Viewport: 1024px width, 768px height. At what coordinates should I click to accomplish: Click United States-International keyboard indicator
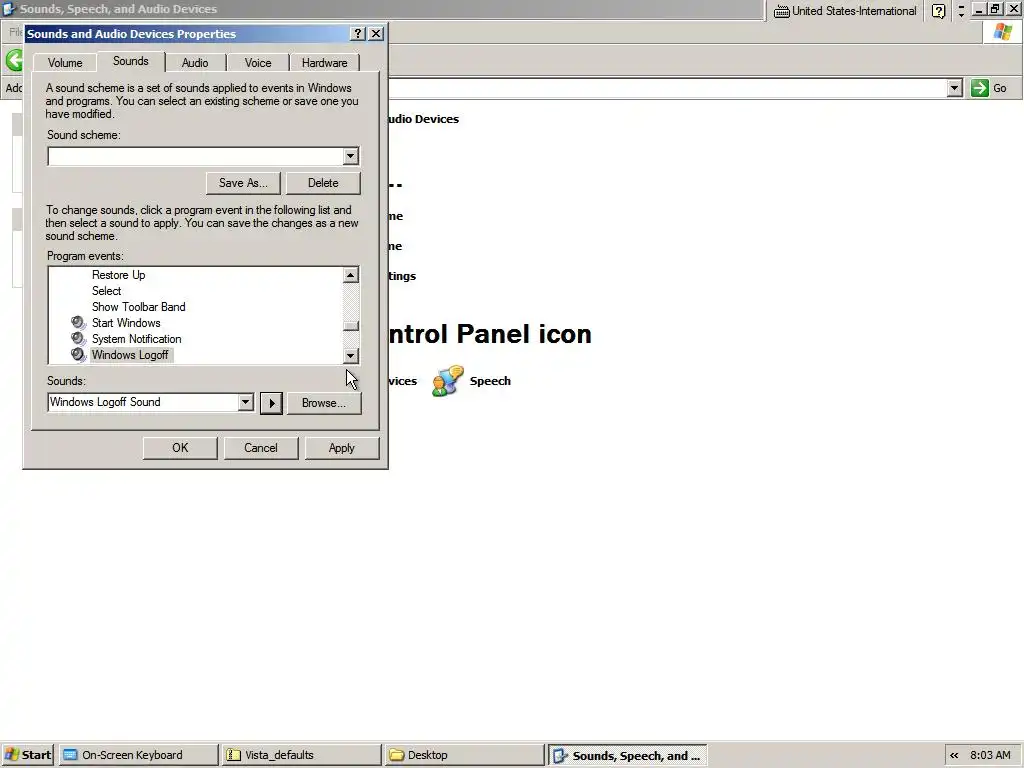[x=845, y=11]
